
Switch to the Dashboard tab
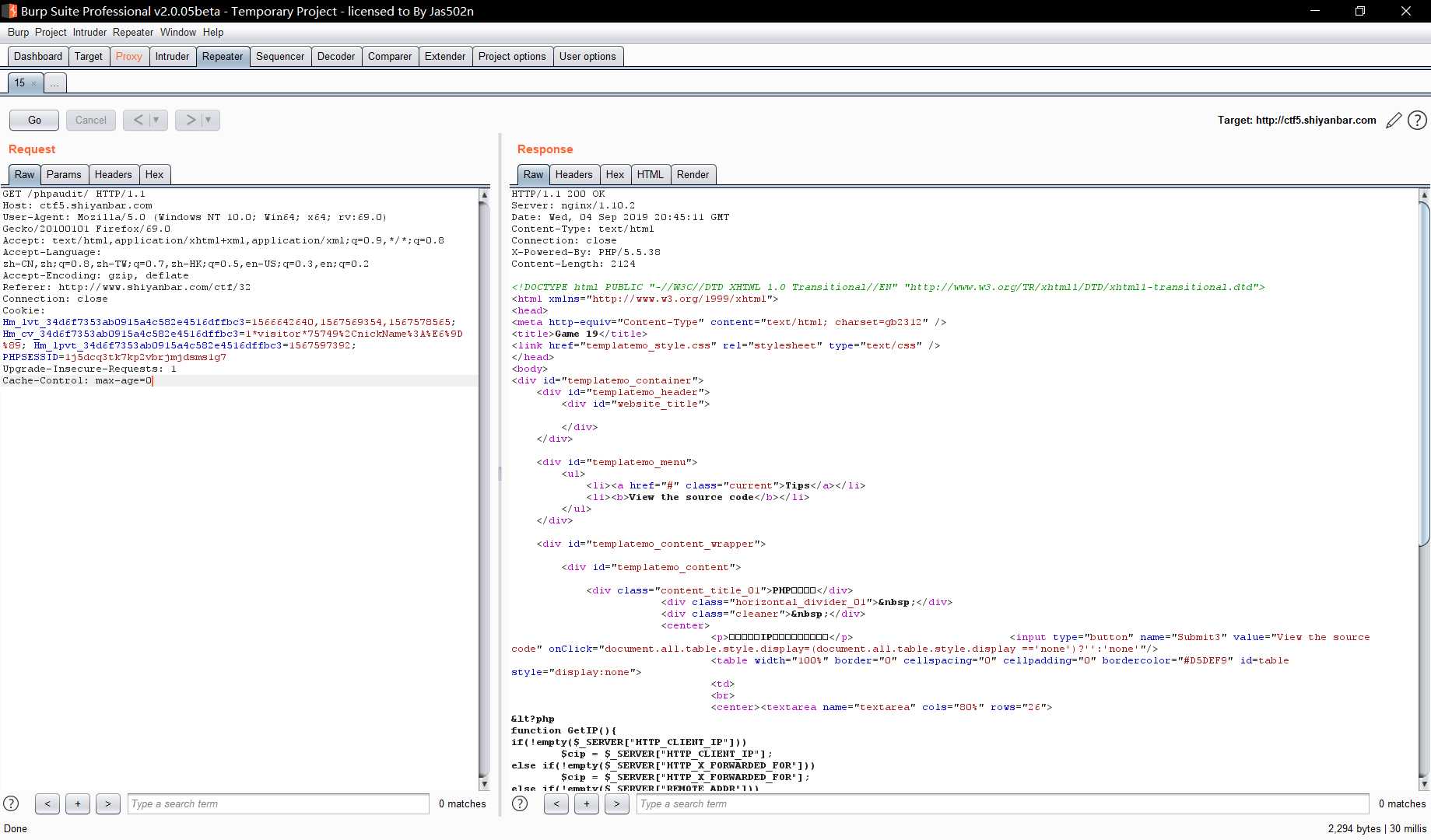[38, 56]
